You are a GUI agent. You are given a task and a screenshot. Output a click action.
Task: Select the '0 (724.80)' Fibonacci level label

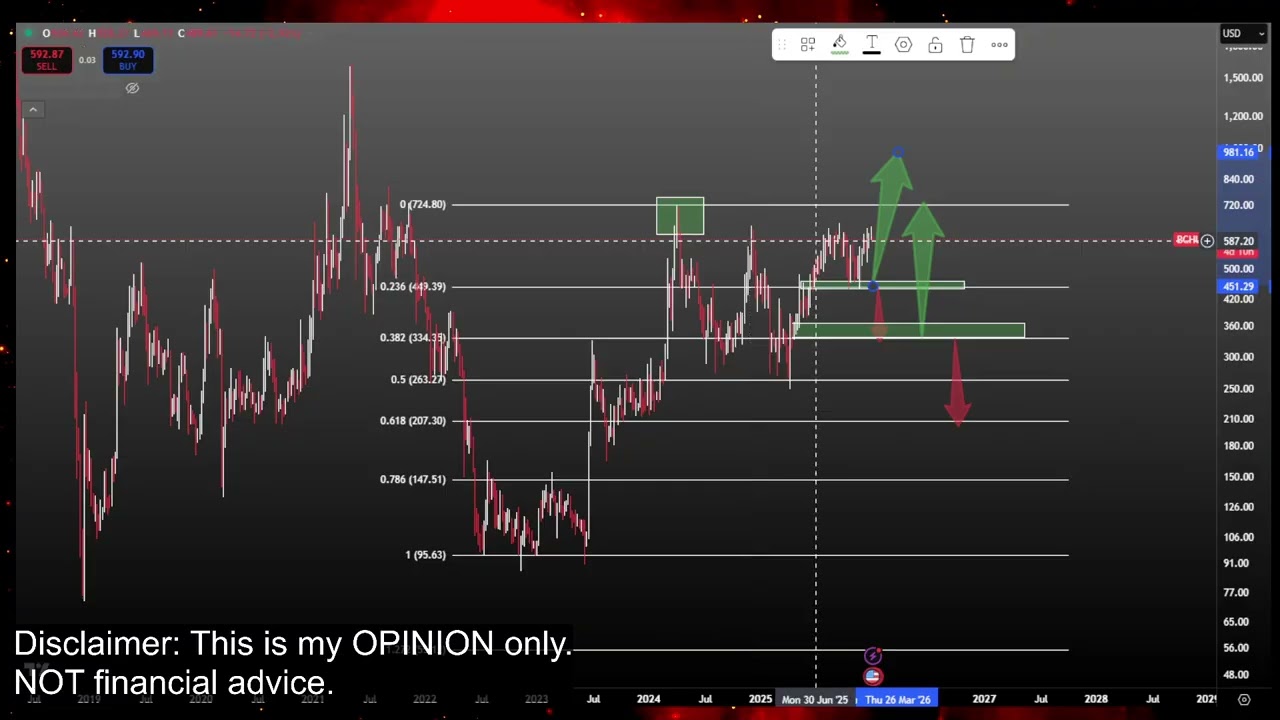point(422,205)
